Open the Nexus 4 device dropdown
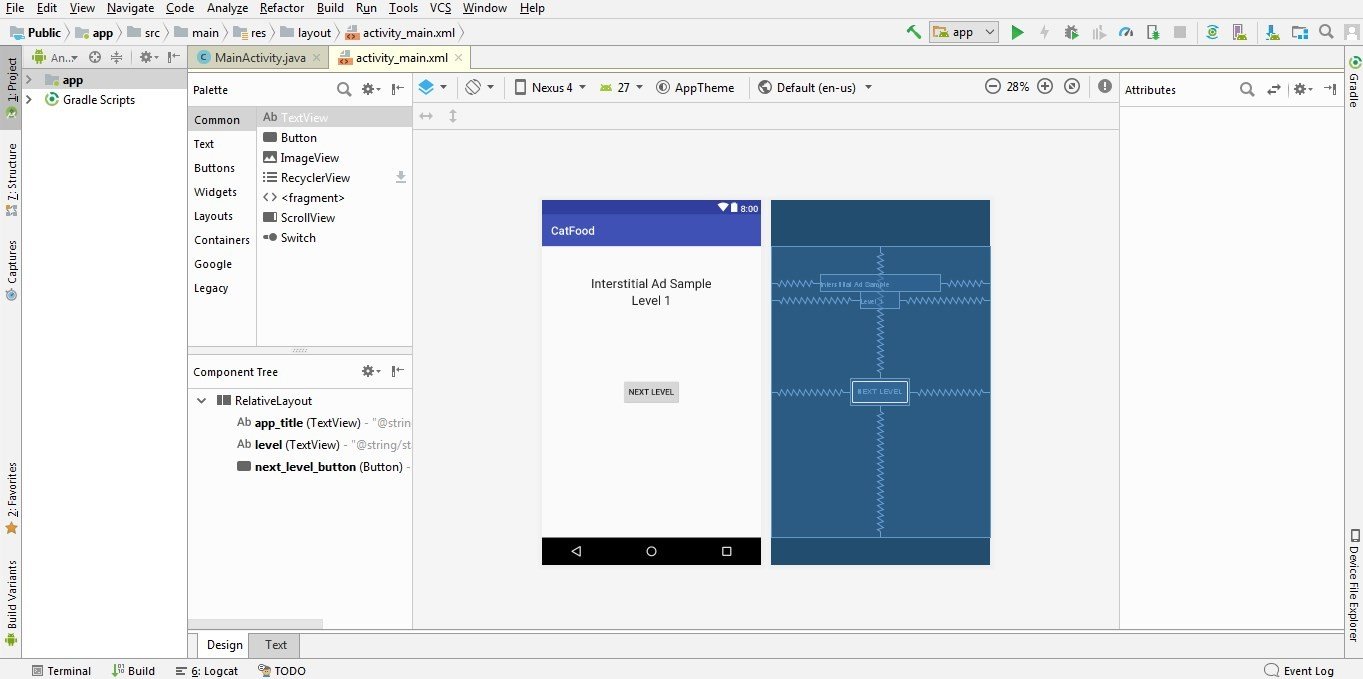 (549, 87)
